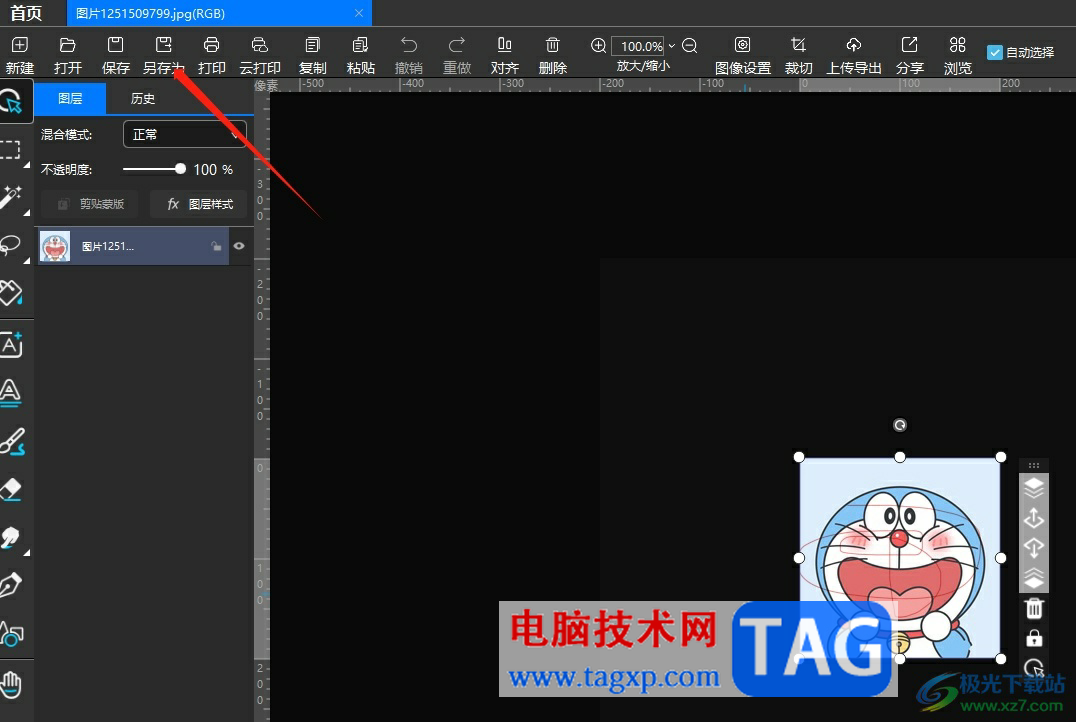Screen dimensions: 1076x722
Task: Select the lasso tool
Action: point(11,246)
